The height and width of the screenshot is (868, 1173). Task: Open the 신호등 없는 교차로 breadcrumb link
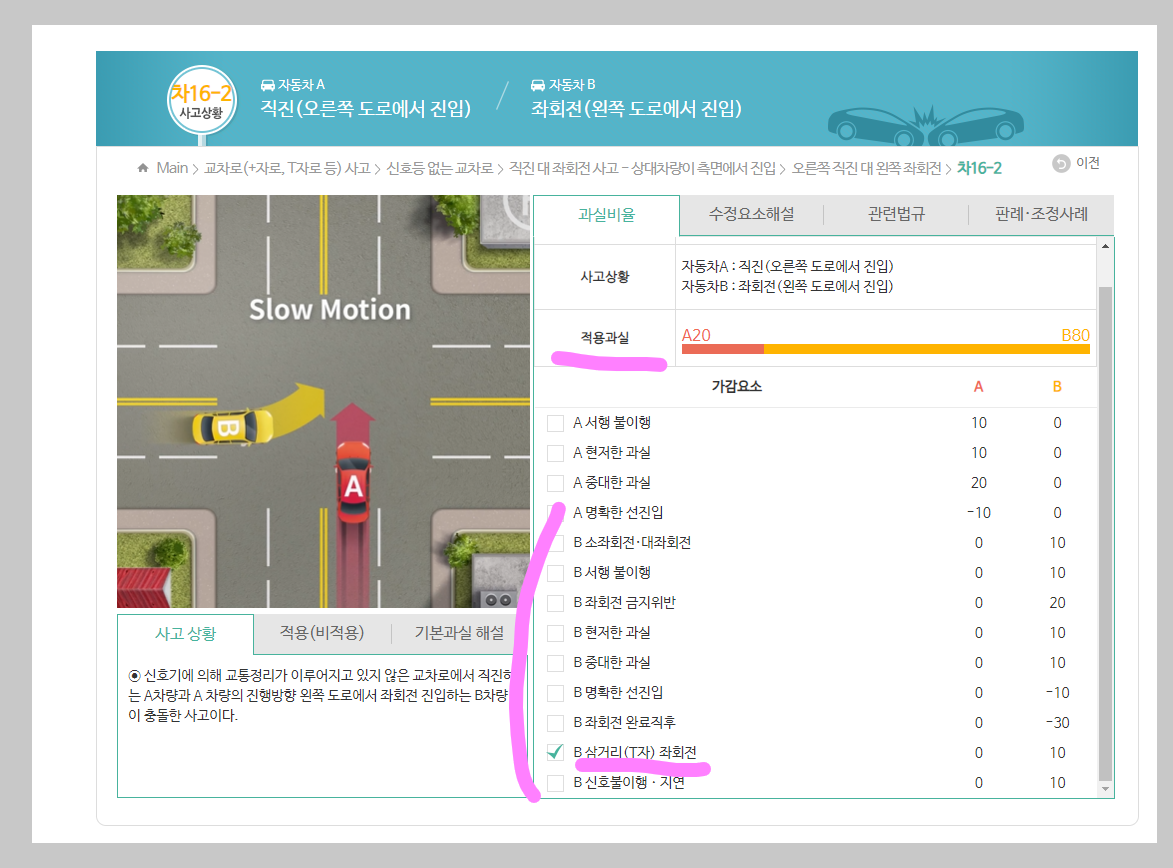click(x=441, y=167)
